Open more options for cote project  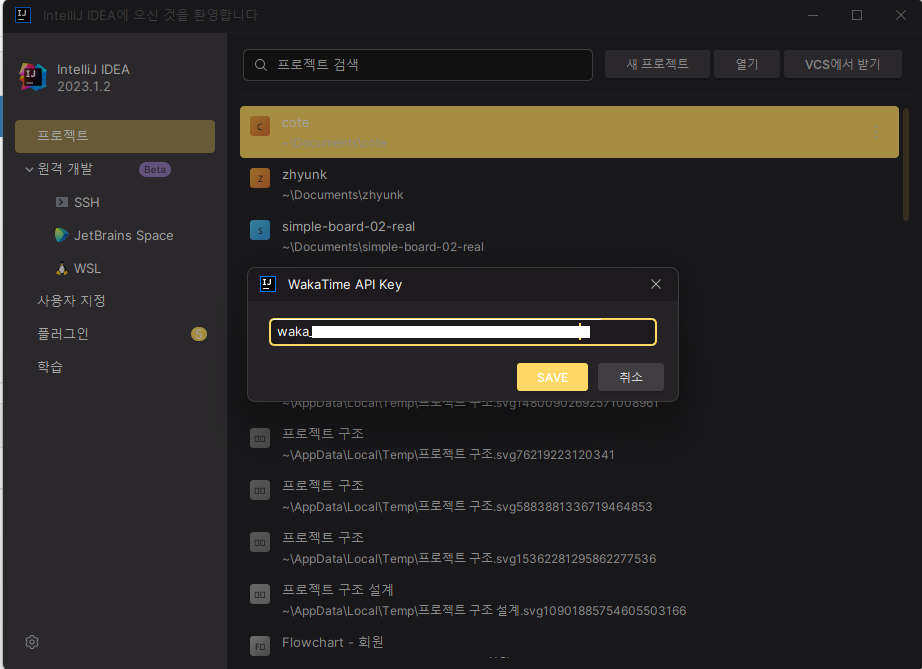pos(876,132)
